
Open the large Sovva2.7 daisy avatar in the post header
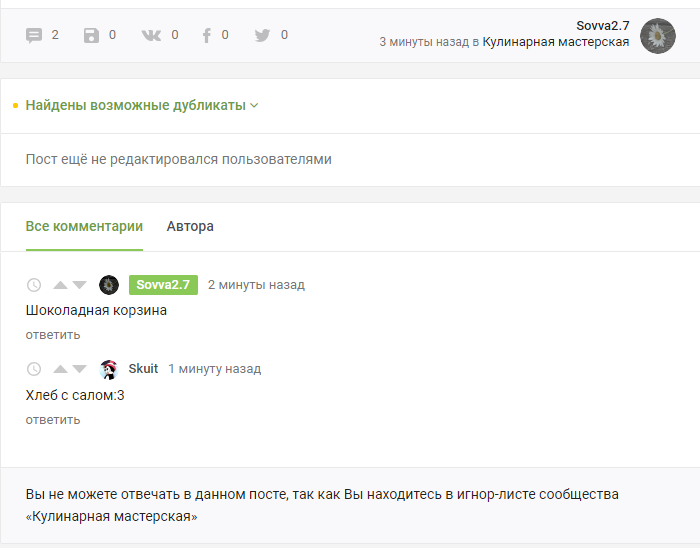pyautogui.click(x=658, y=36)
